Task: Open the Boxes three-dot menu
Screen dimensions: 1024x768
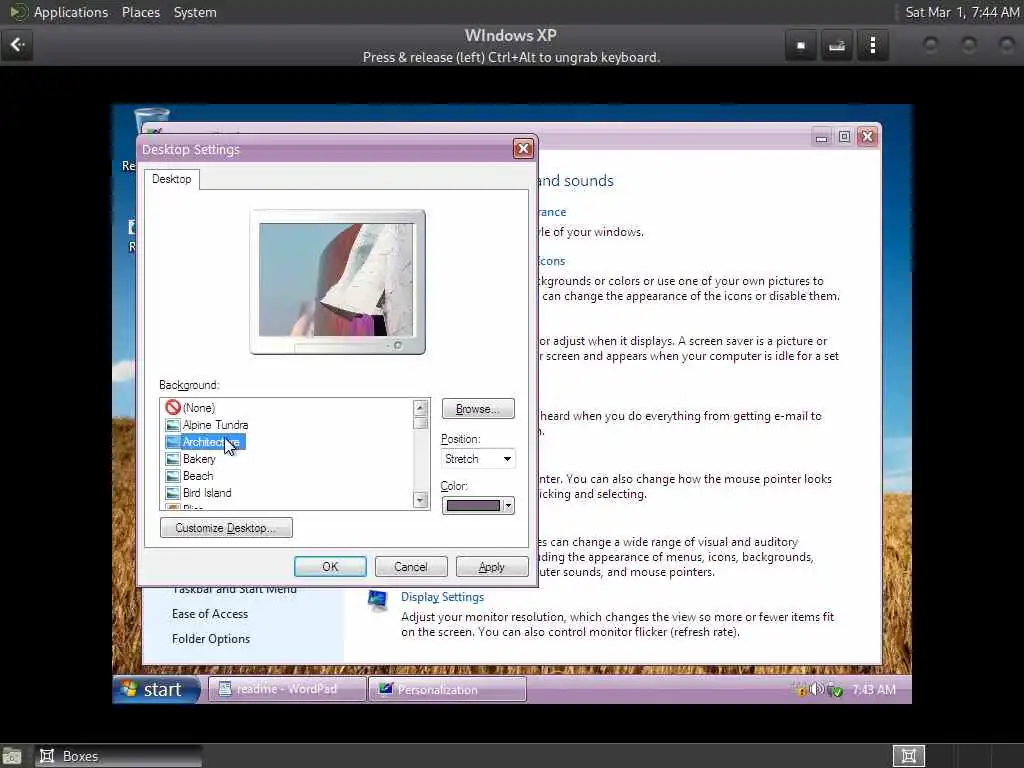Action: click(872, 45)
